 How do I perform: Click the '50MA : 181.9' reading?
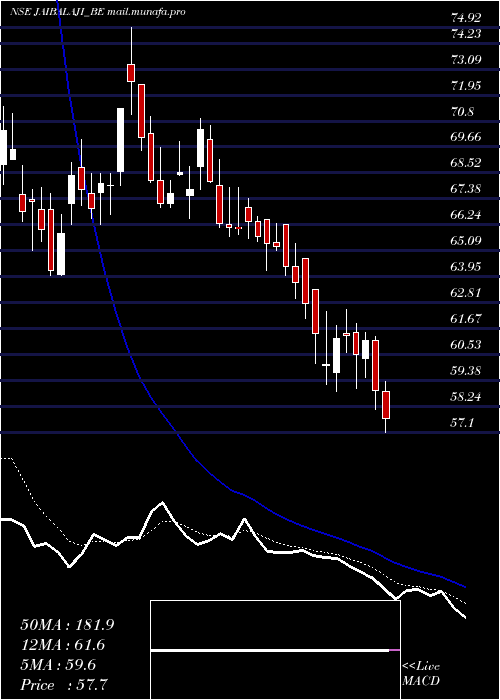(x=67, y=625)
